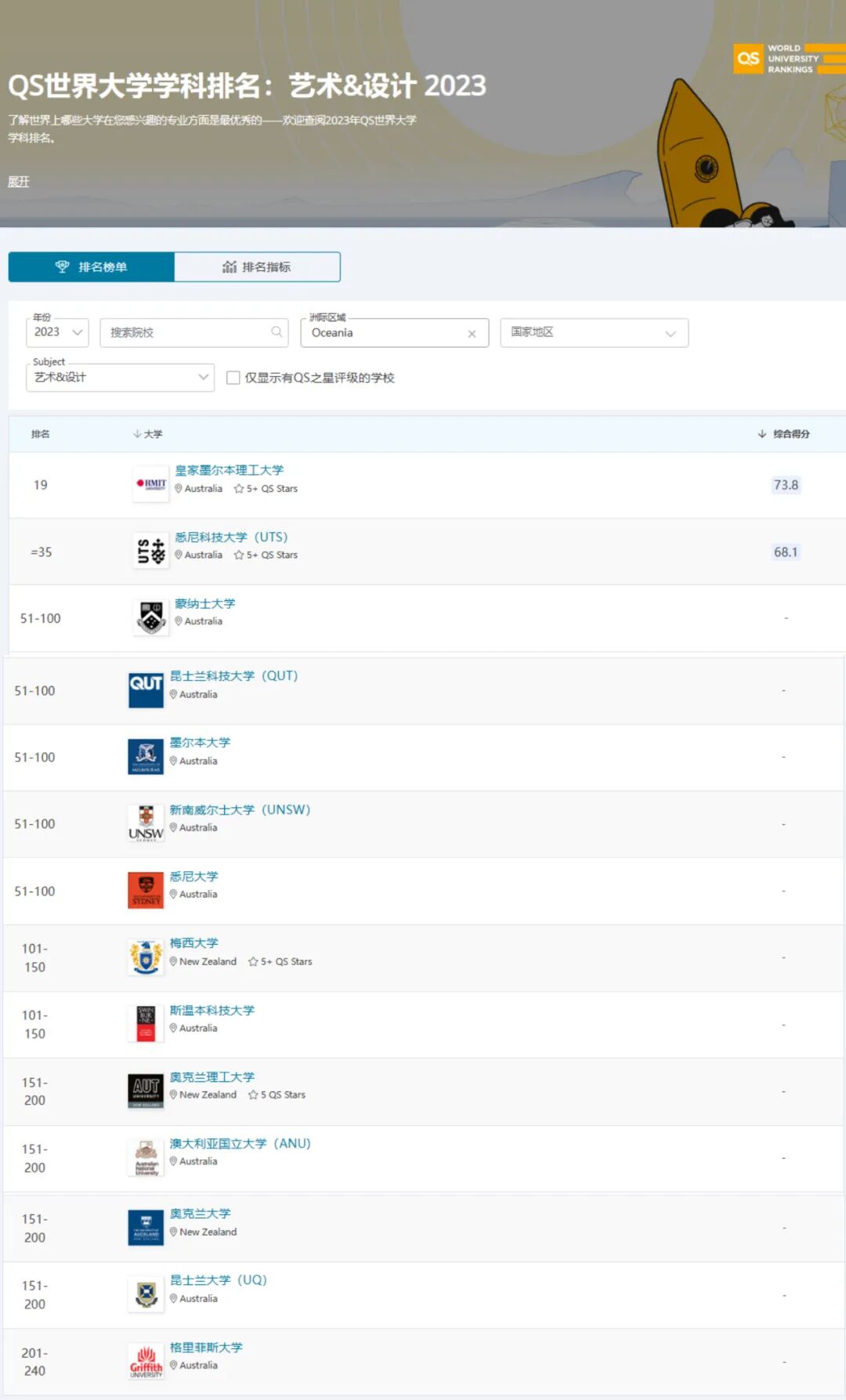The image size is (846, 1400).
Task: Tick the 仅显示有QS之星评级的学校 checkbox
Action: [x=233, y=378]
